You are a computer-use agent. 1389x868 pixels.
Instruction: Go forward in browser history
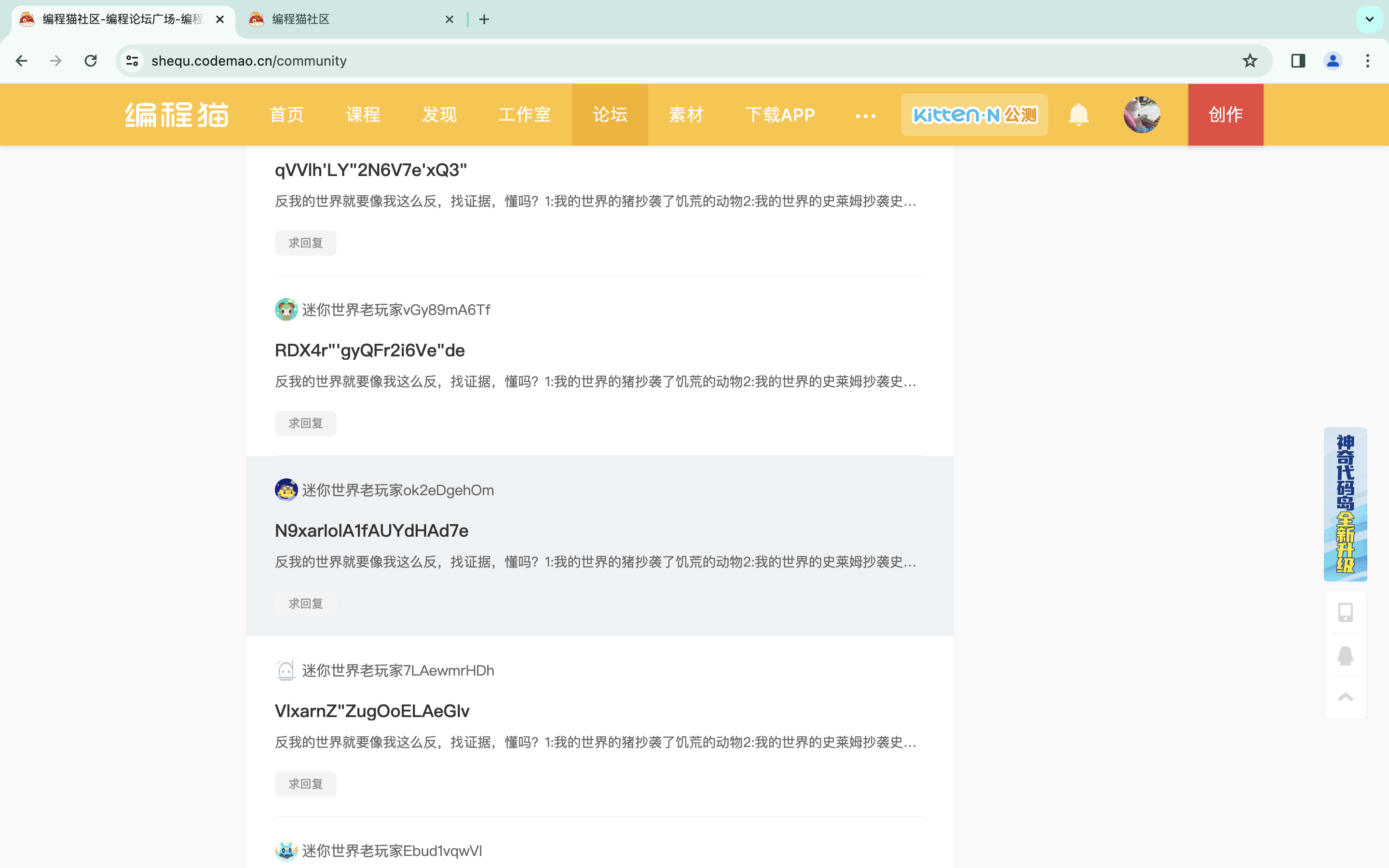tap(55, 61)
